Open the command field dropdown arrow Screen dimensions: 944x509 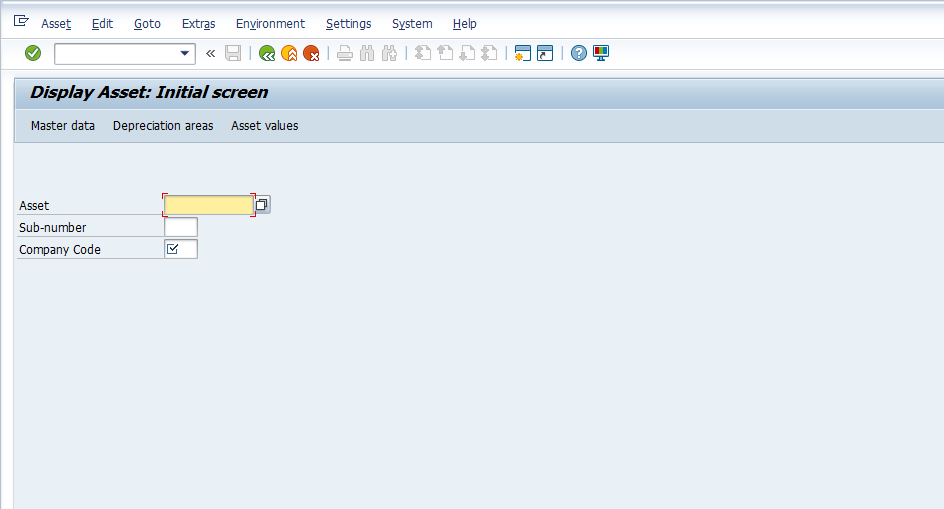coord(185,54)
